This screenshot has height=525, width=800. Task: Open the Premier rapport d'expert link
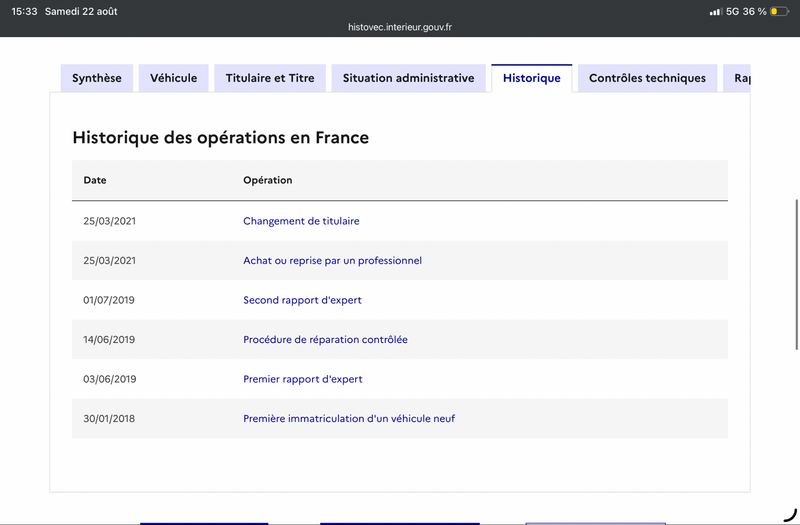tap(303, 379)
